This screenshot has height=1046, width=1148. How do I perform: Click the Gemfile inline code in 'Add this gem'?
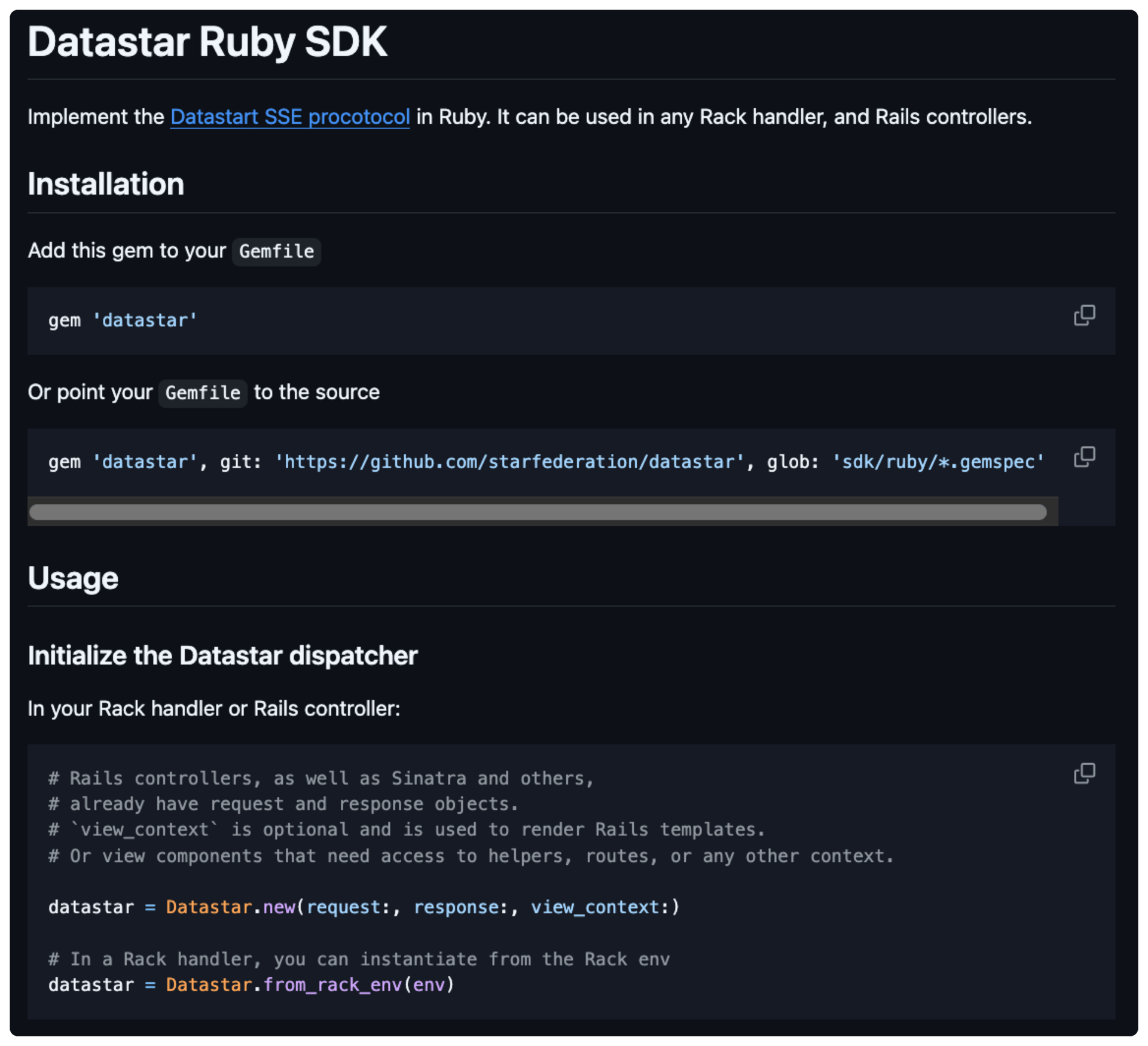pyautogui.click(x=276, y=251)
